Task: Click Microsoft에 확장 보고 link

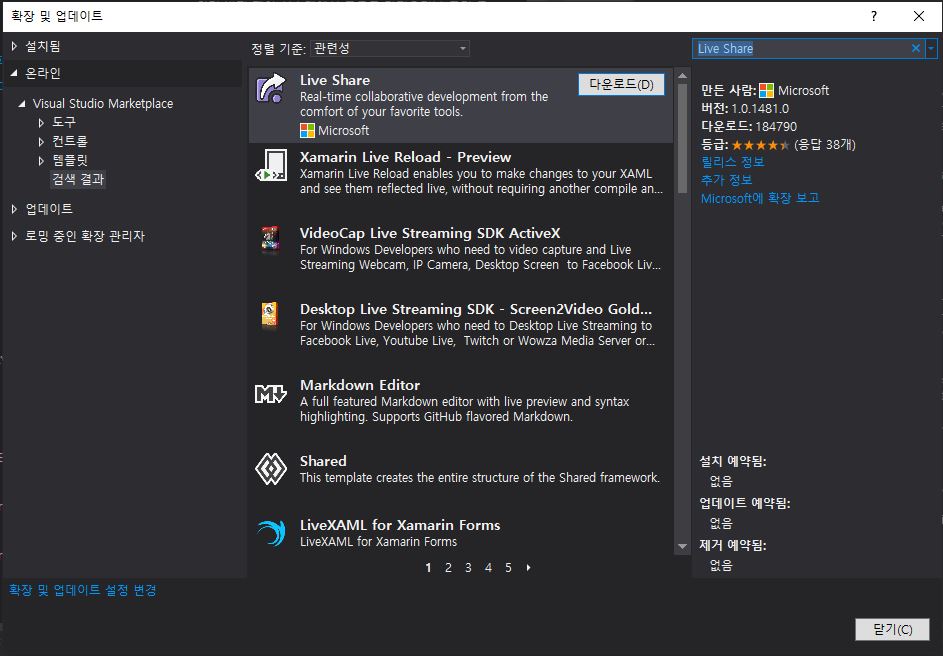Action: click(760, 198)
